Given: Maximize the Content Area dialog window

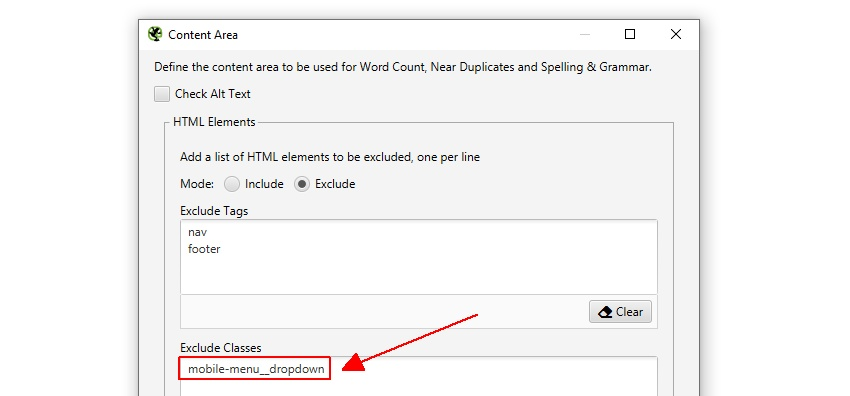Looking at the screenshot, I should 629,34.
